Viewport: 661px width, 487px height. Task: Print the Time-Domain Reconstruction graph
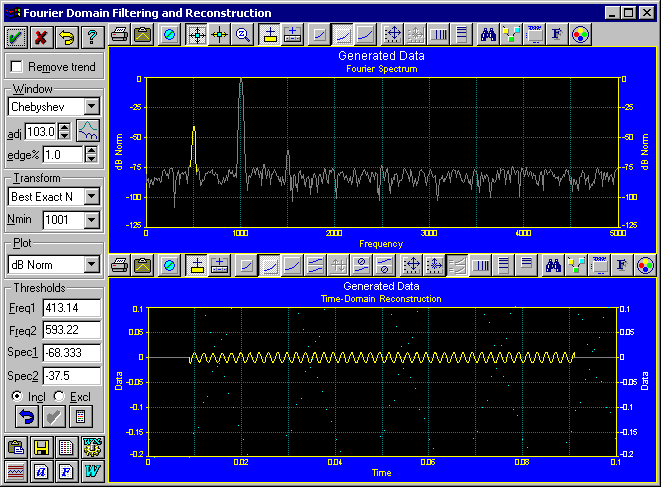pyautogui.click(x=120, y=266)
